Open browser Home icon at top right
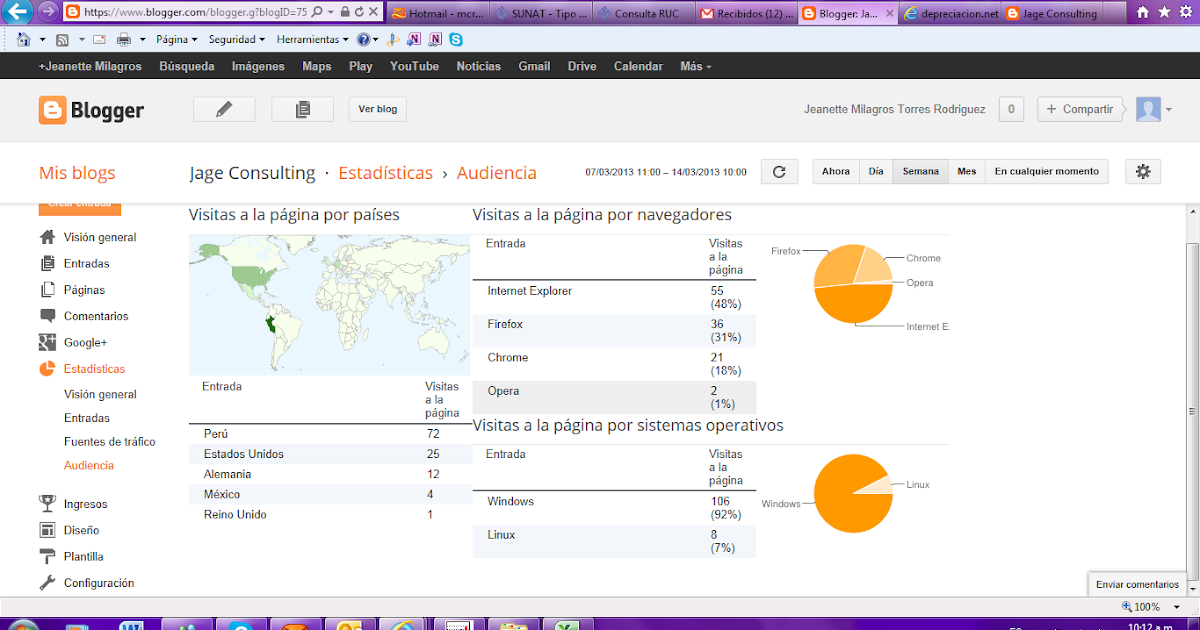 [x=1142, y=13]
